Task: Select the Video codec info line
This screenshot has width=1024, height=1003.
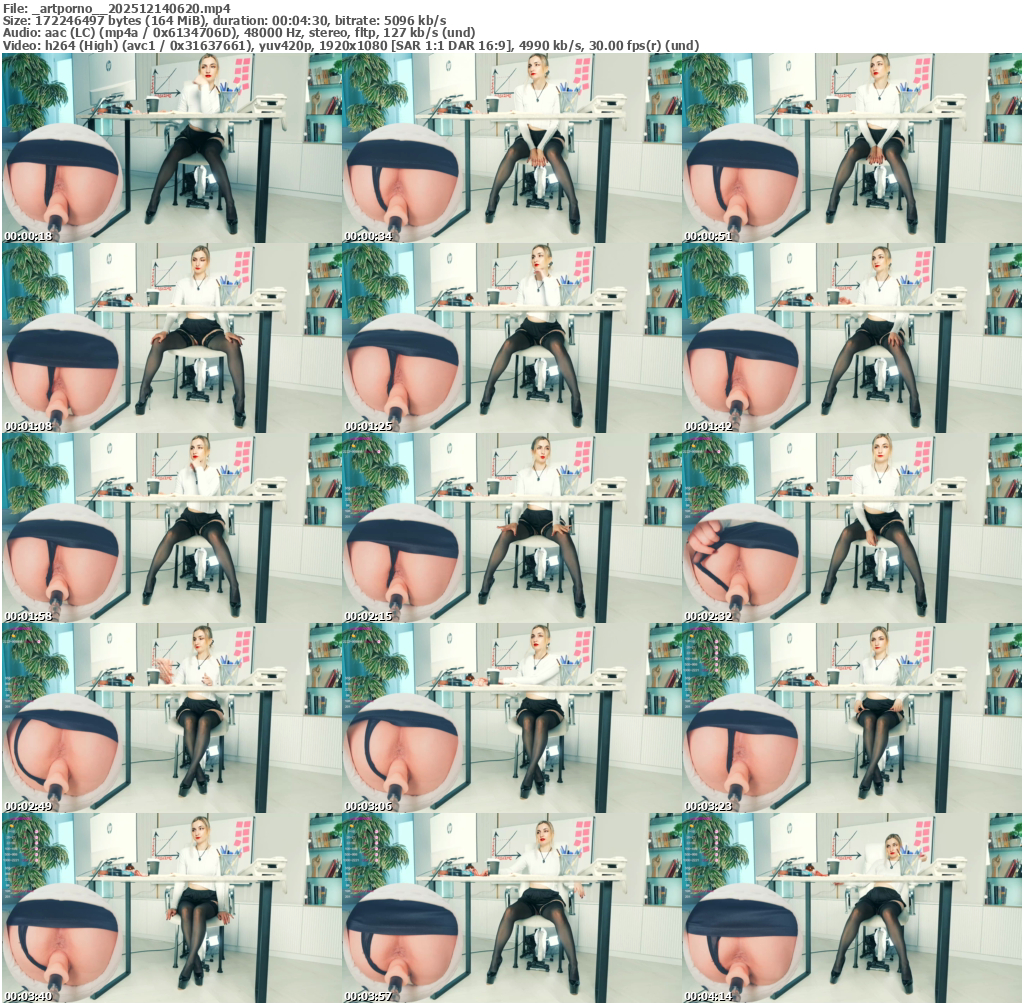Action: coord(350,45)
